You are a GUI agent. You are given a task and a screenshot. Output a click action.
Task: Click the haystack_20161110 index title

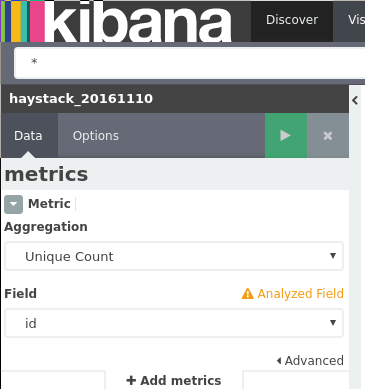[x=81, y=99]
